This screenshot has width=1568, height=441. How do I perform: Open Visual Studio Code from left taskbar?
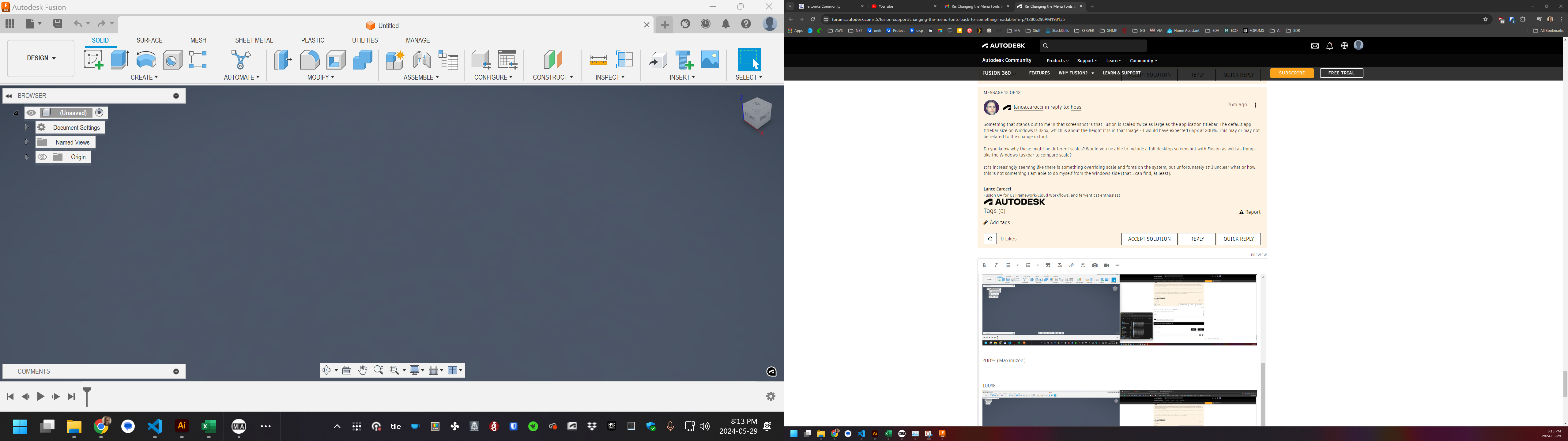point(155,426)
